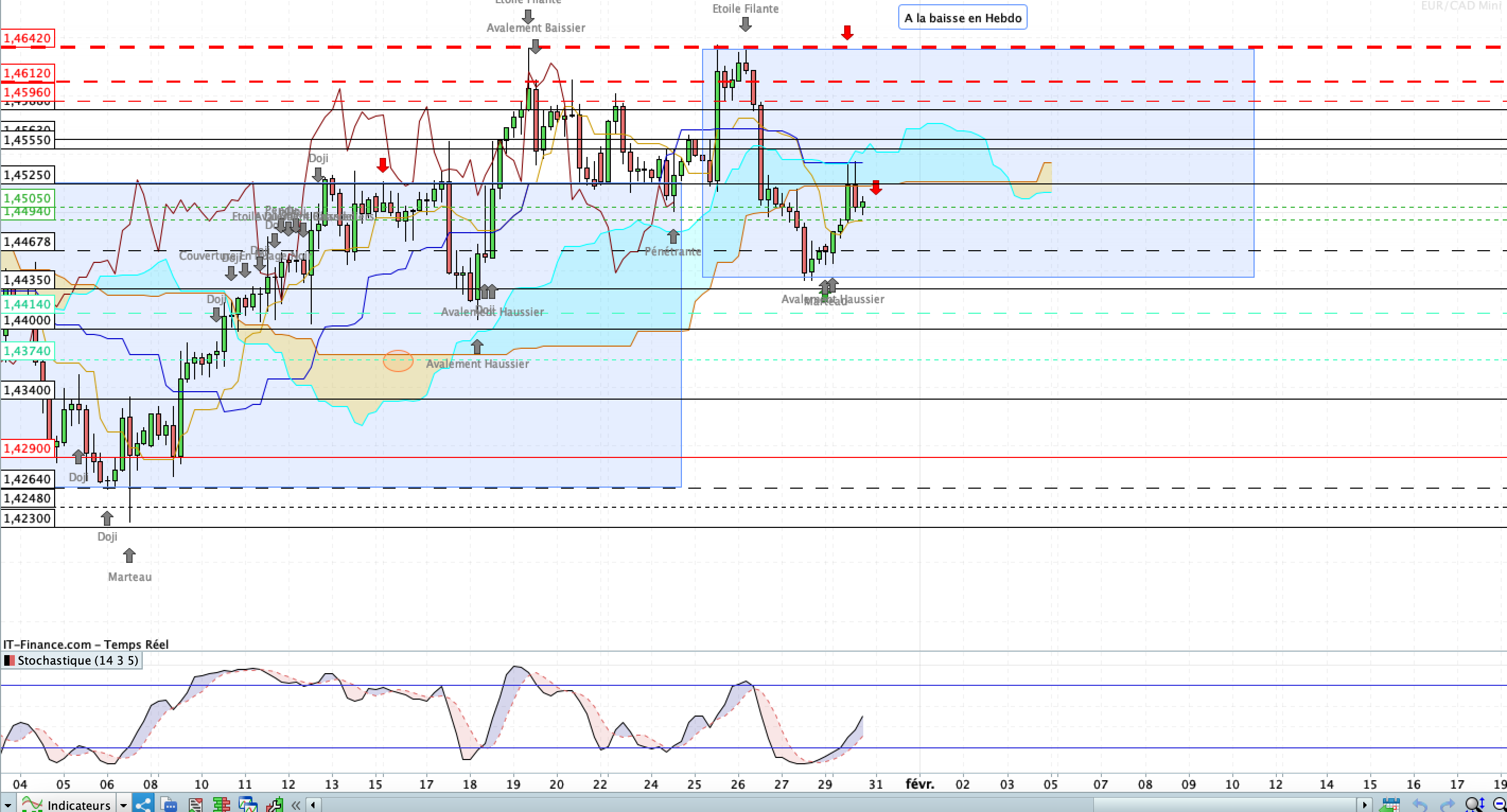Click the zoom out magnifier icon

(x=1500, y=805)
